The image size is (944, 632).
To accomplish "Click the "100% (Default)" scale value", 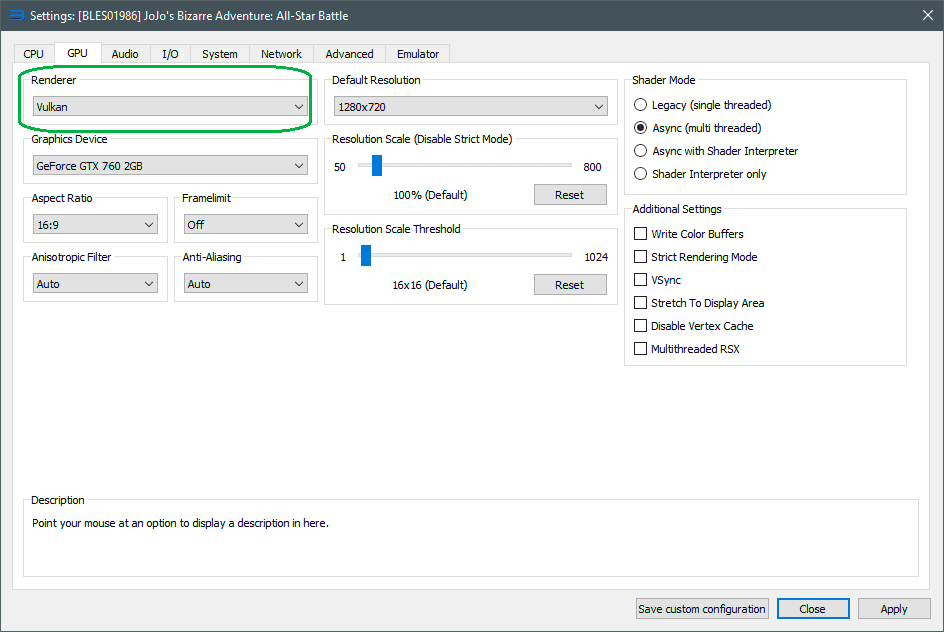I will [430, 195].
